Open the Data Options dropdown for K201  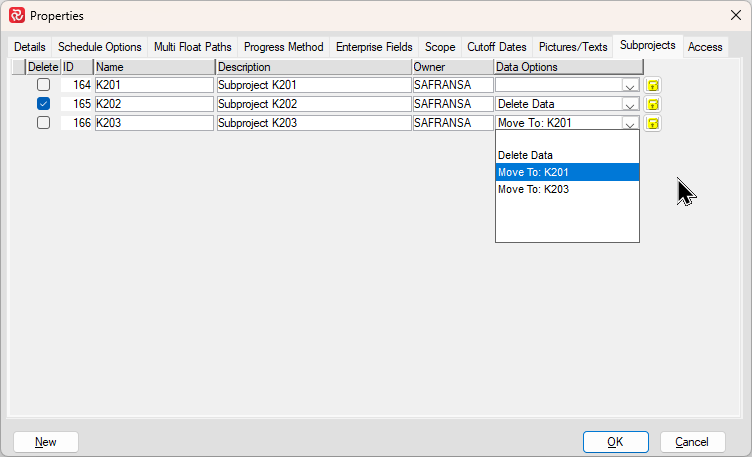pos(630,86)
